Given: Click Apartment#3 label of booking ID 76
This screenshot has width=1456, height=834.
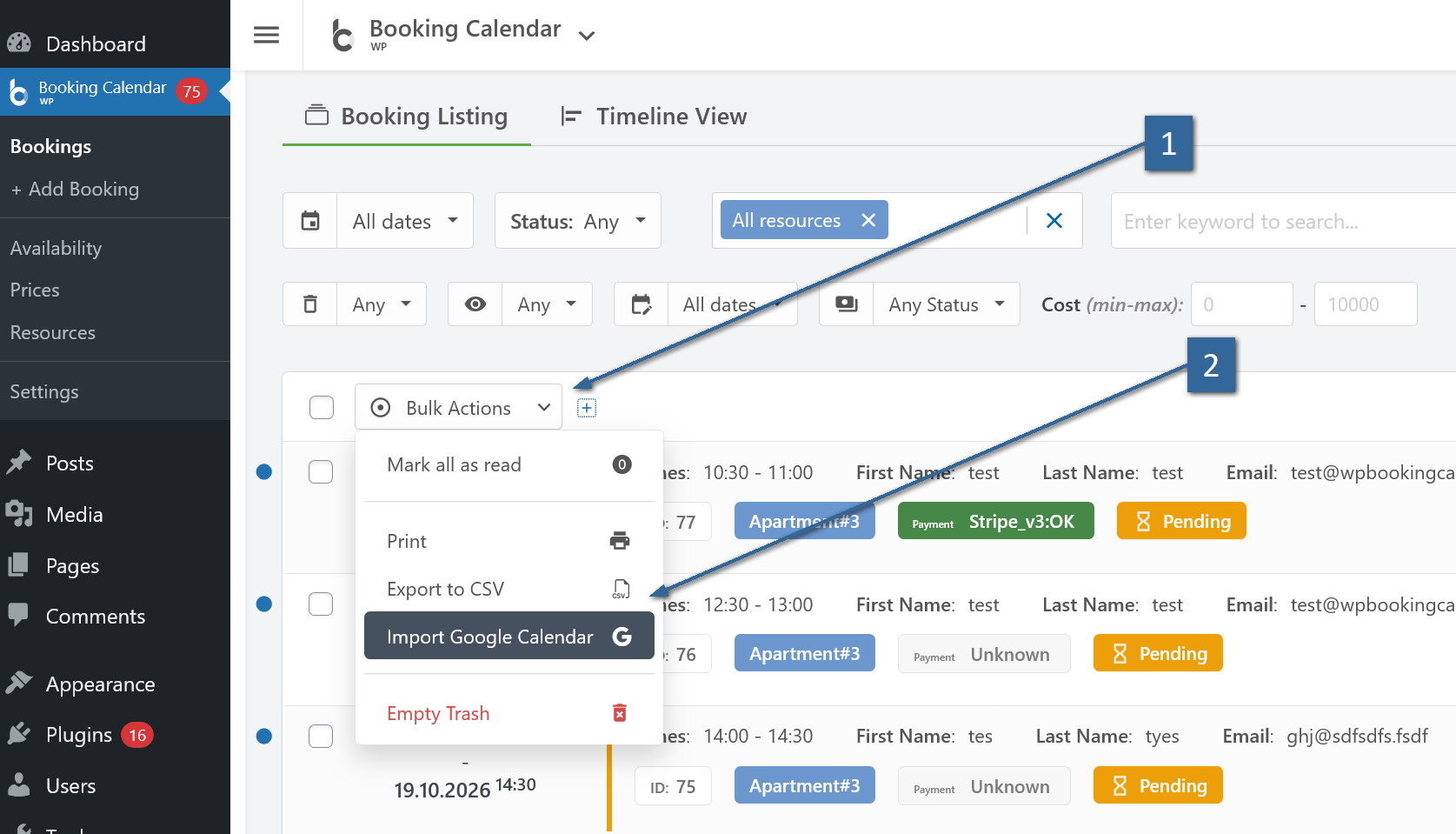Looking at the screenshot, I should pyautogui.click(x=804, y=653).
